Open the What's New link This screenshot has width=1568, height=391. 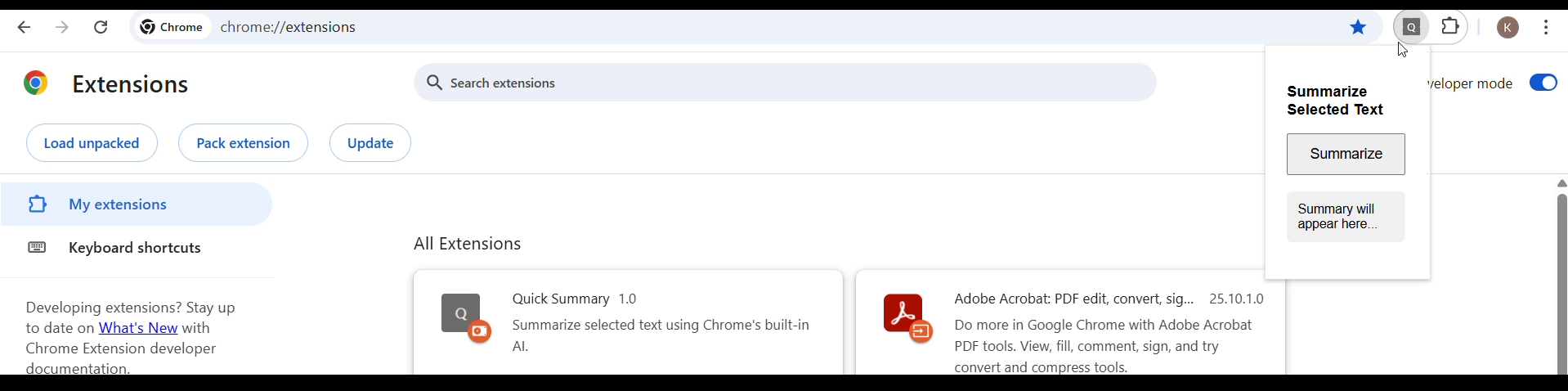138,329
